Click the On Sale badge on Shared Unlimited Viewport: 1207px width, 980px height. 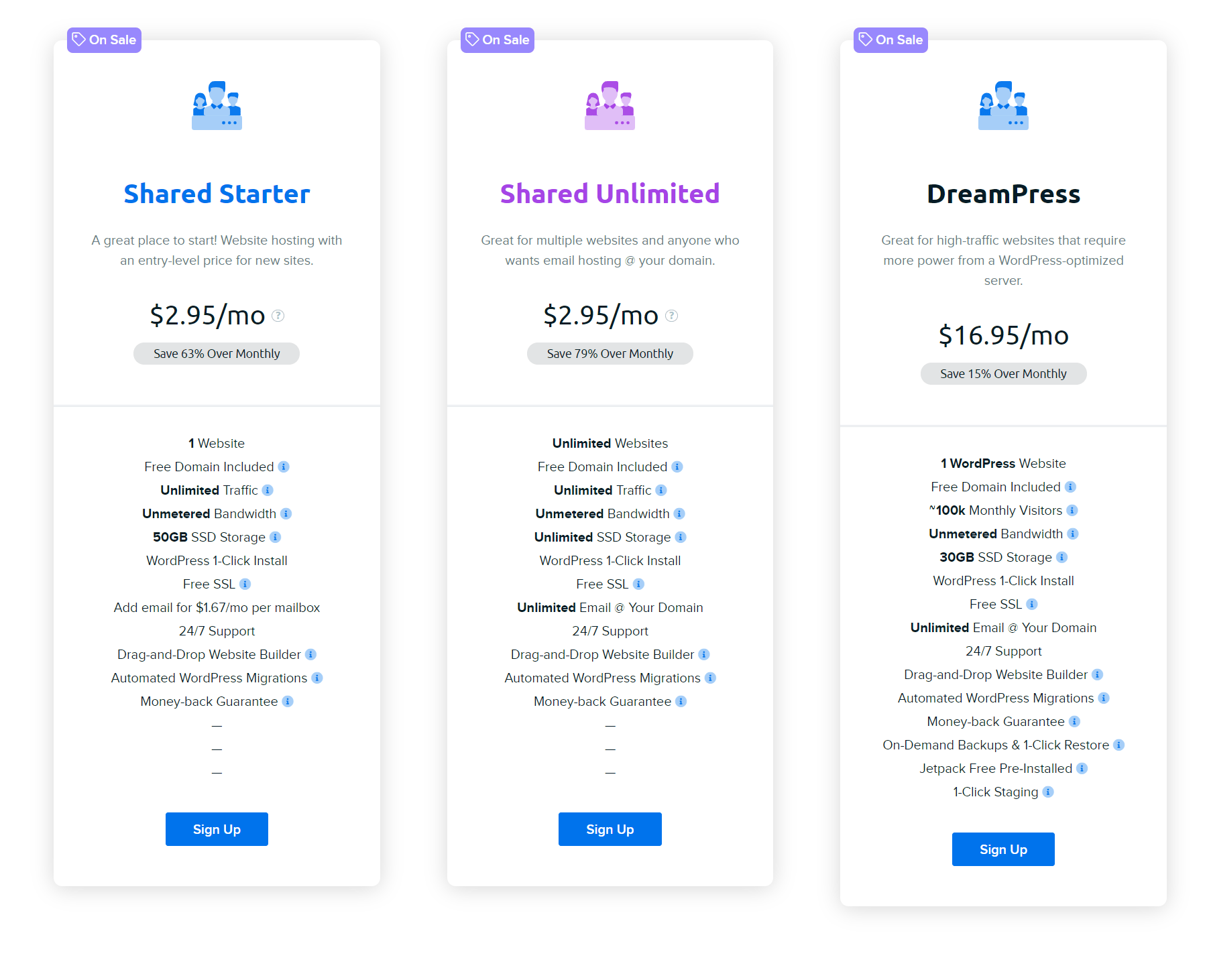coord(498,40)
